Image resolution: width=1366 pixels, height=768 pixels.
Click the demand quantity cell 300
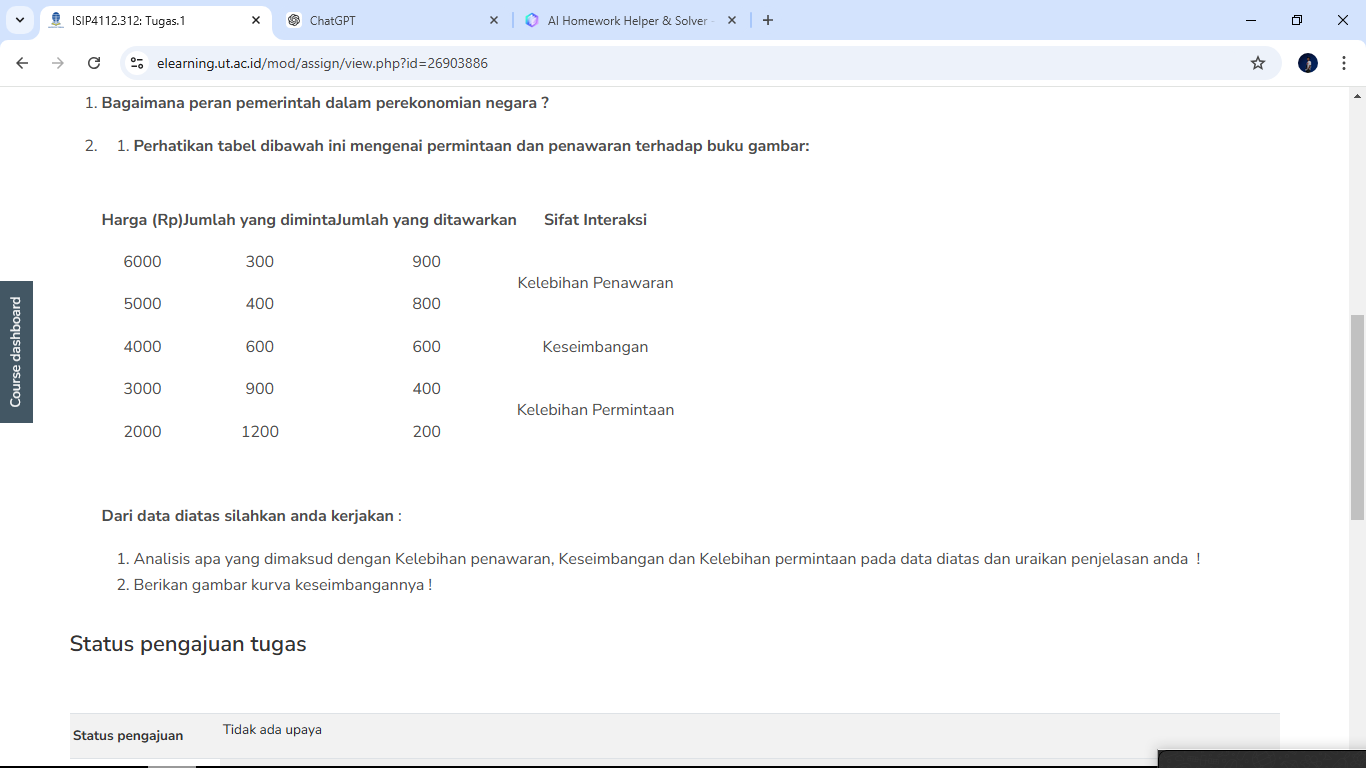(260, 262)
